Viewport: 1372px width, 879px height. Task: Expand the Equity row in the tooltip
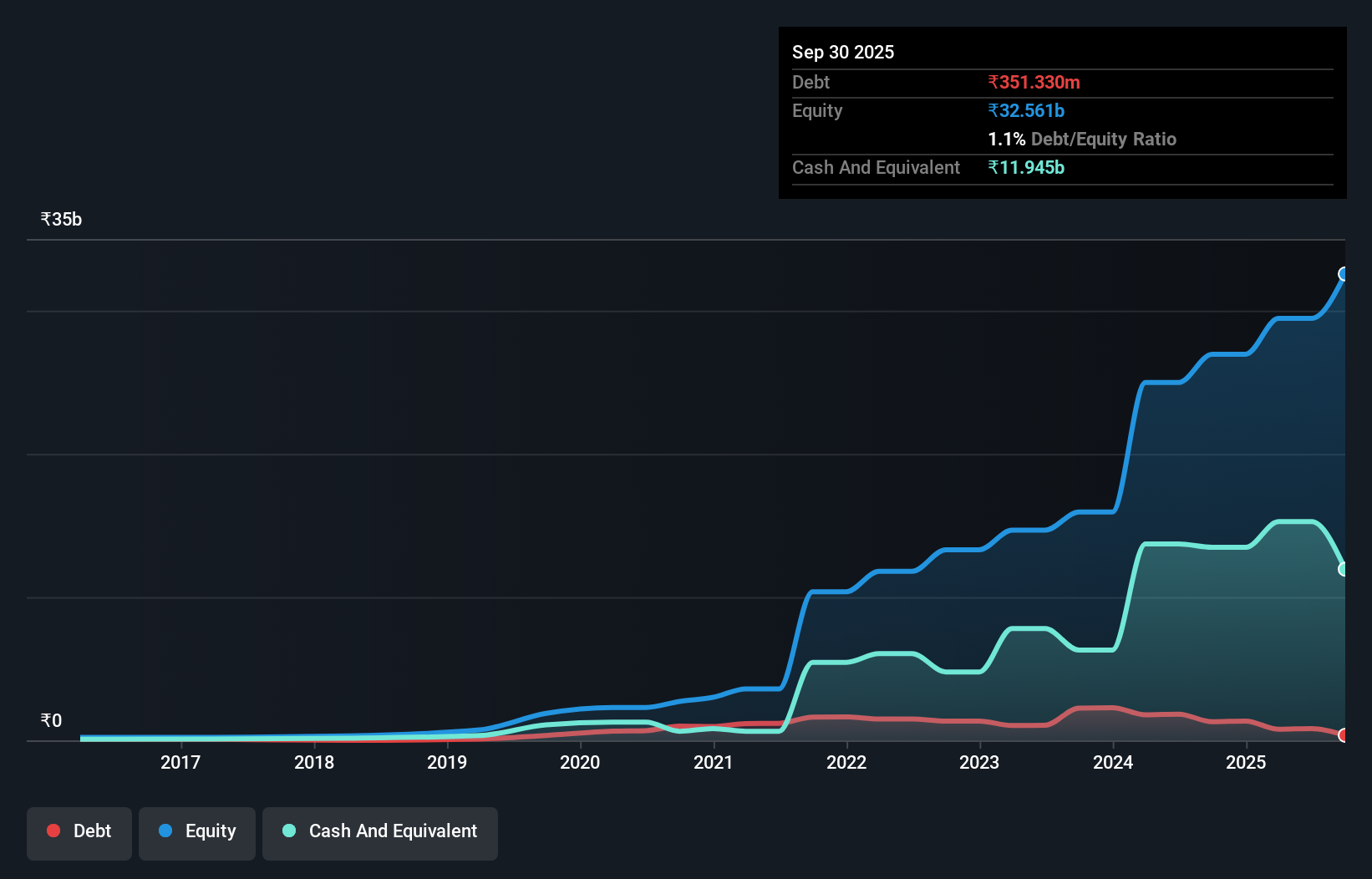[816, 110]
